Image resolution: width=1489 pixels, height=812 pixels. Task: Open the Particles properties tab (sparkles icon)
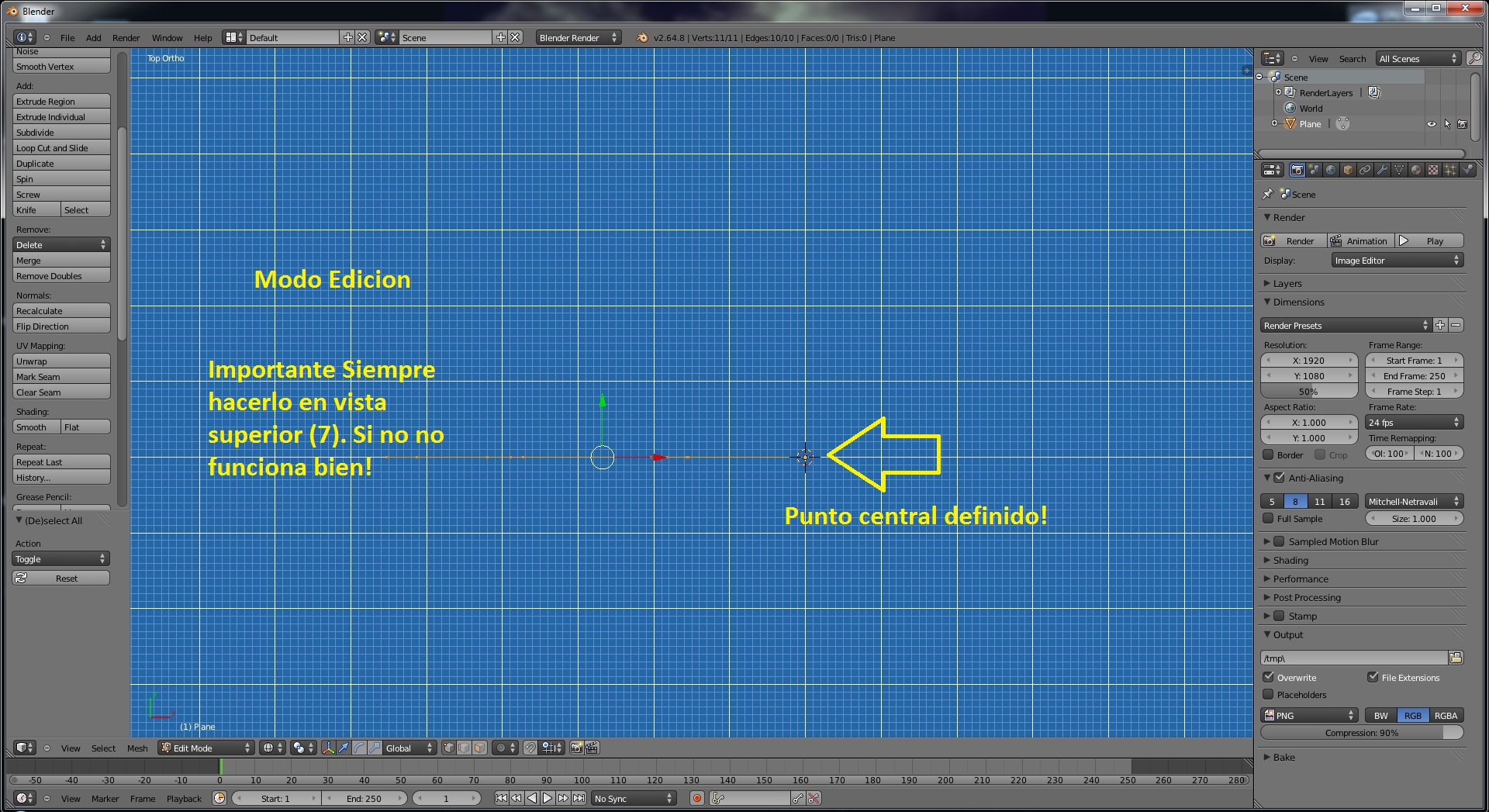pyautogui.click(x=1450, y=170)
